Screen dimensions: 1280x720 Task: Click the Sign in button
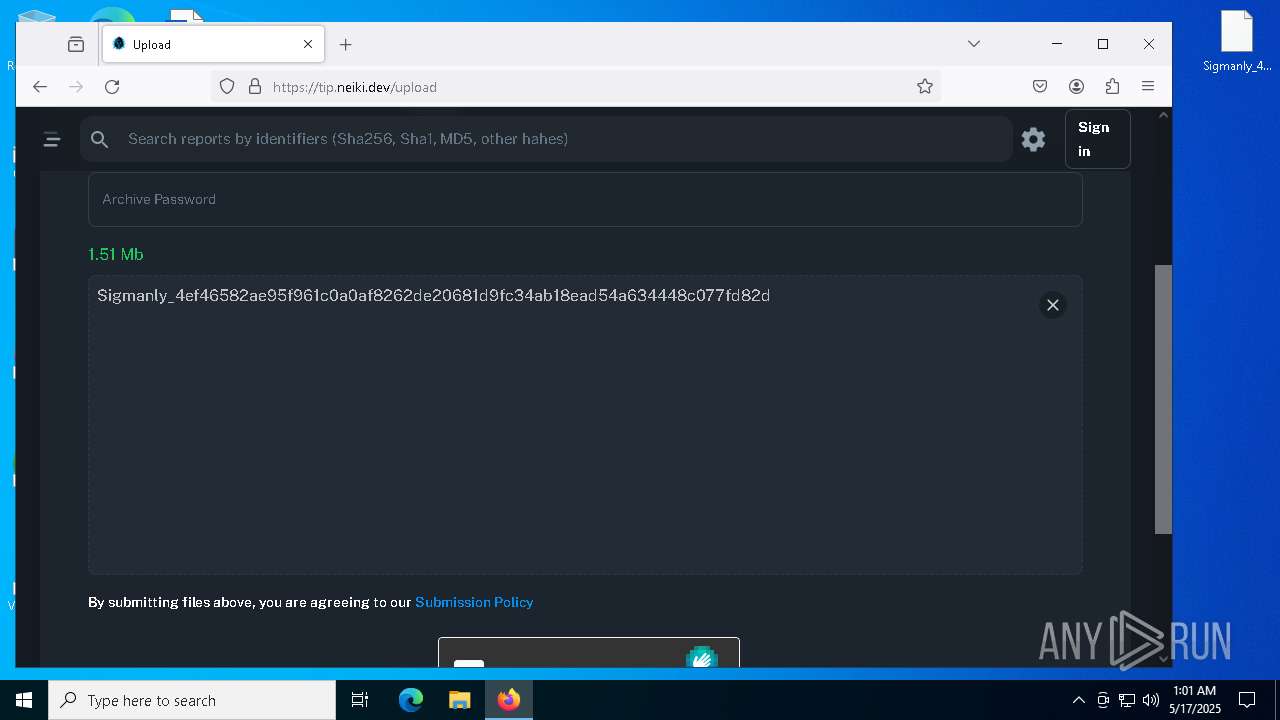tap(1098, 139)
